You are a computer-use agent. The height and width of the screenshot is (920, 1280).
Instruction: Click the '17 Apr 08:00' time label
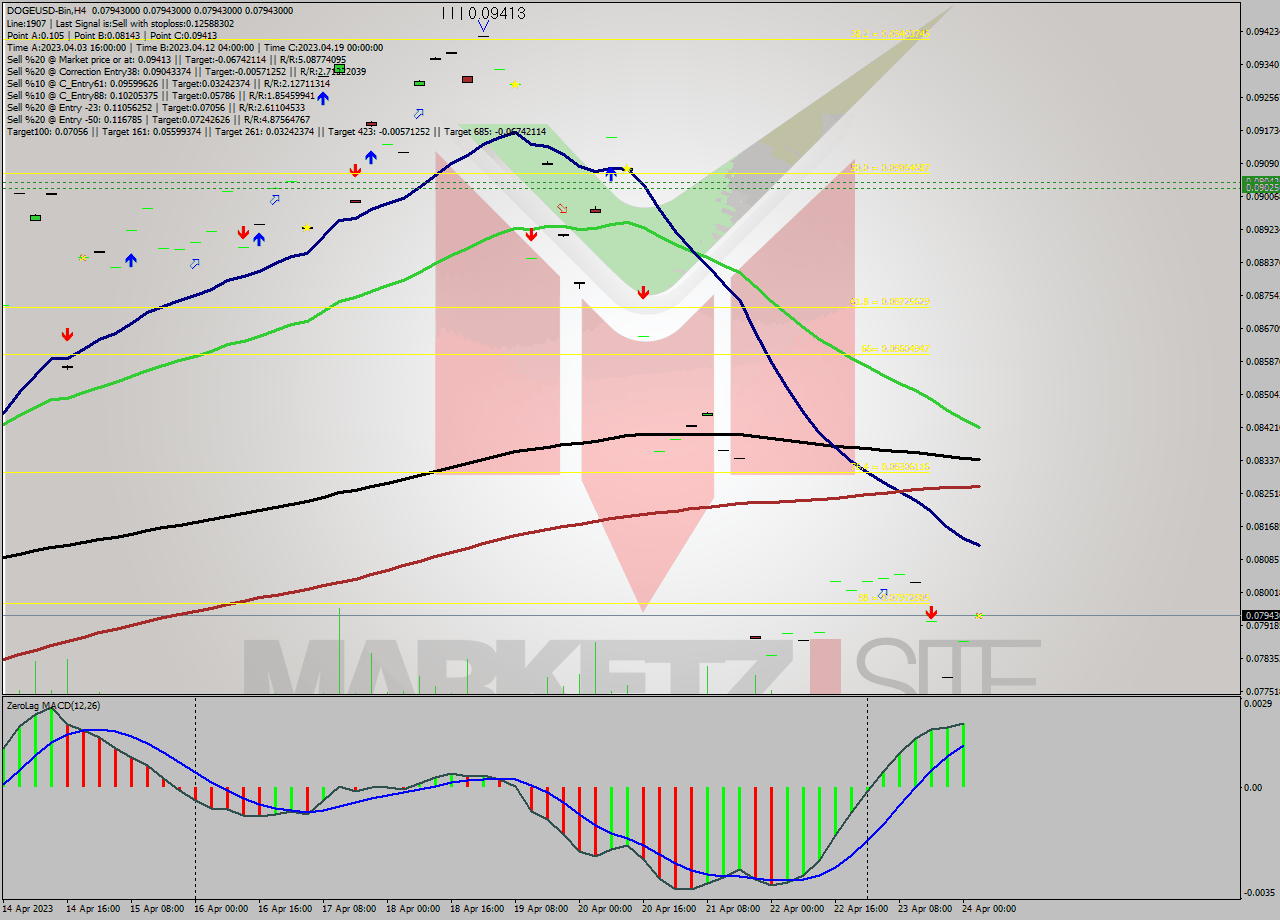tap(349, 909)
